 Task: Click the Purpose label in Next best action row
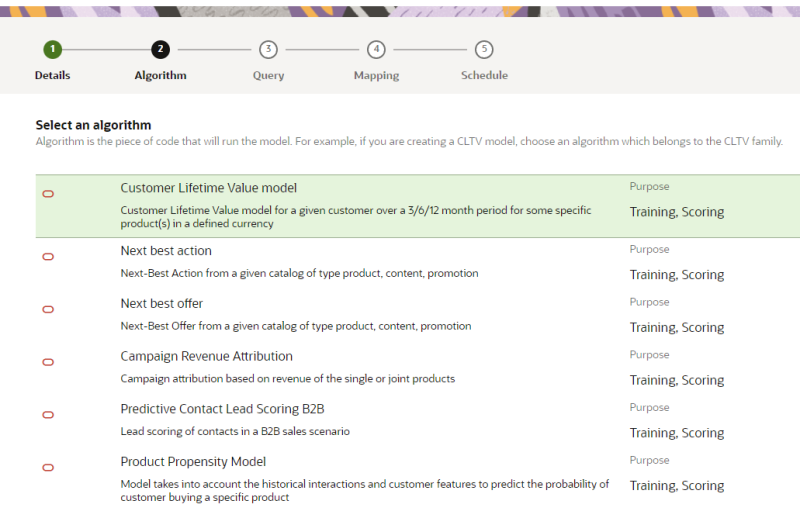point(649,250)
